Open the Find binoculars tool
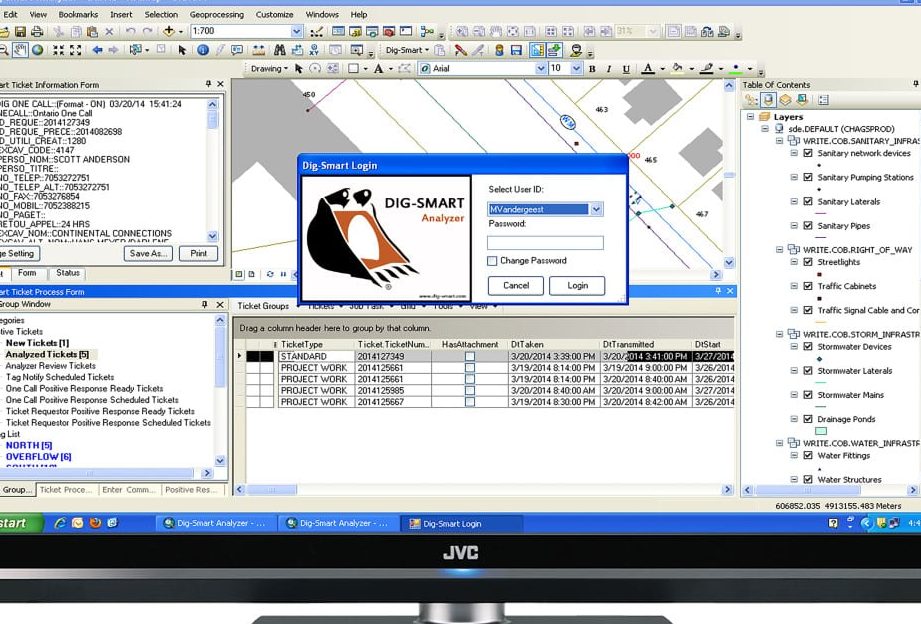921x624 pixels. click(280, 49)
